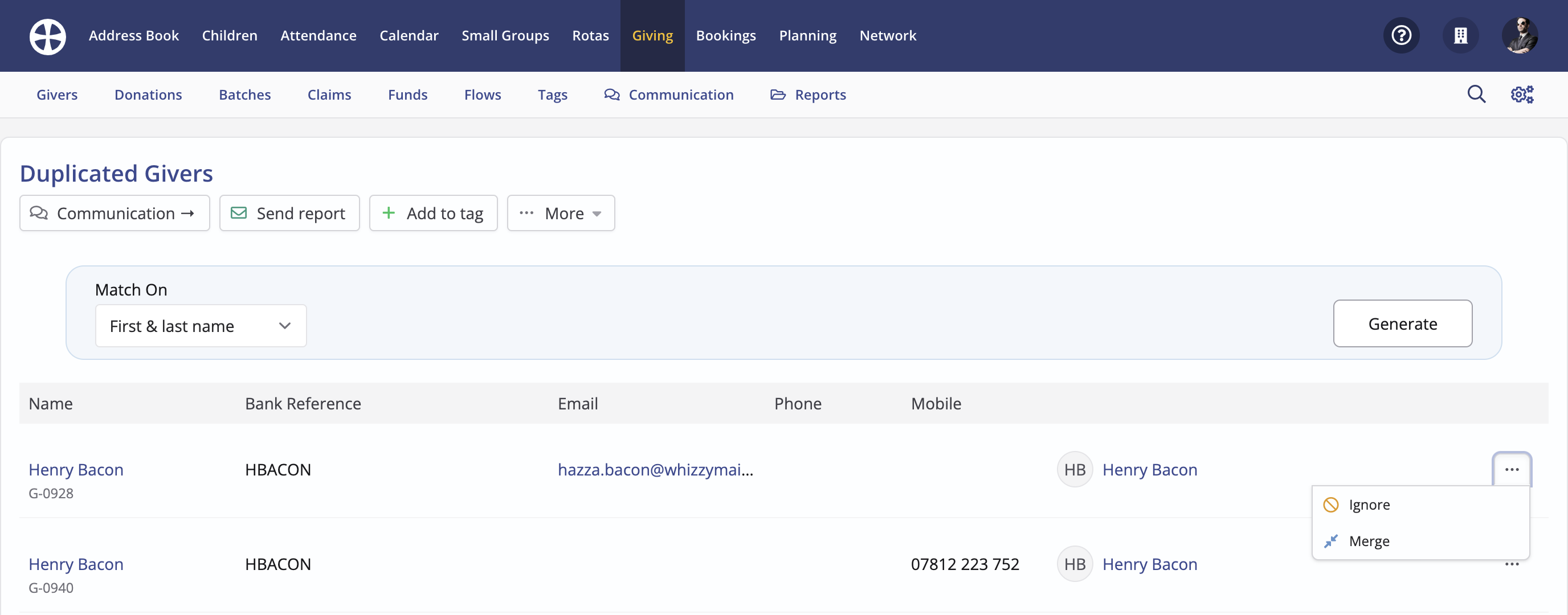Viewport: 1568px width, 615px height.
Task: Switch to the Batches section
Action: [x=244, y=95]
